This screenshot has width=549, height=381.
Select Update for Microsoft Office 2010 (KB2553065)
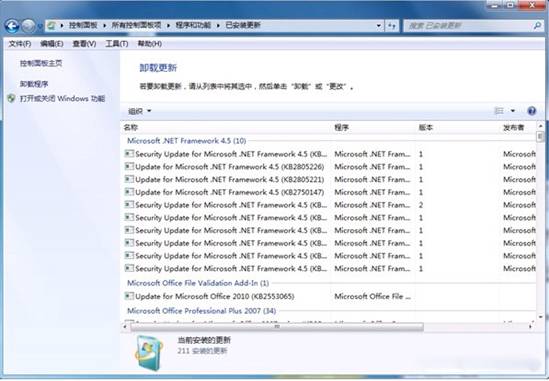click(x=215, y=296)
